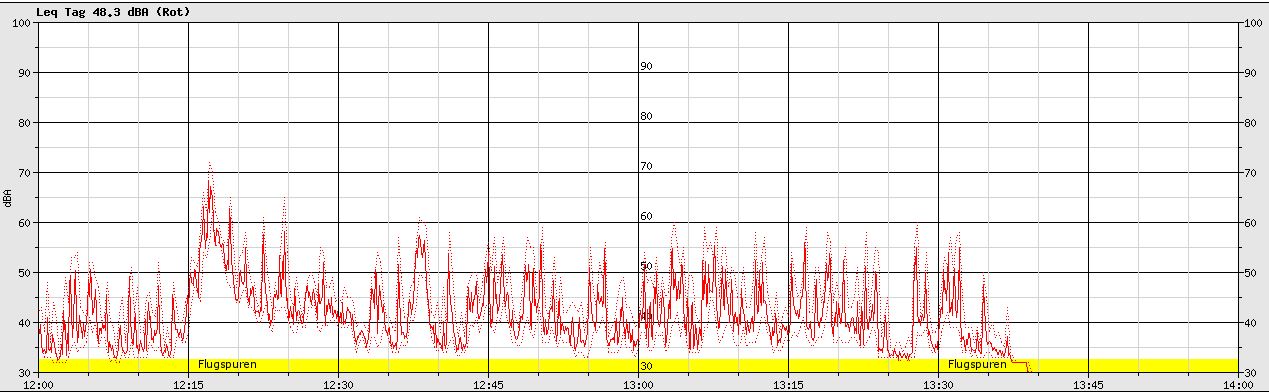Select the 13:30 time label
Image resolution: width=1269 pixels, height=392 pixels.
click(x=938, y=384)
